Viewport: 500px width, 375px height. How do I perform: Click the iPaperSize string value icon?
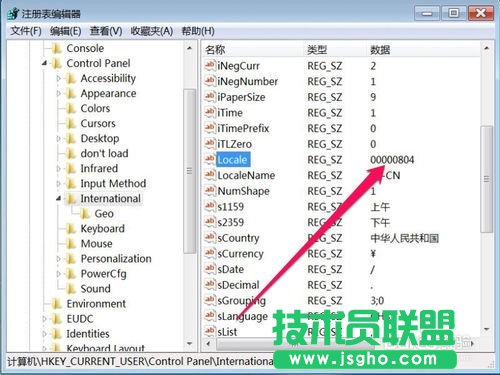[210, 97]
